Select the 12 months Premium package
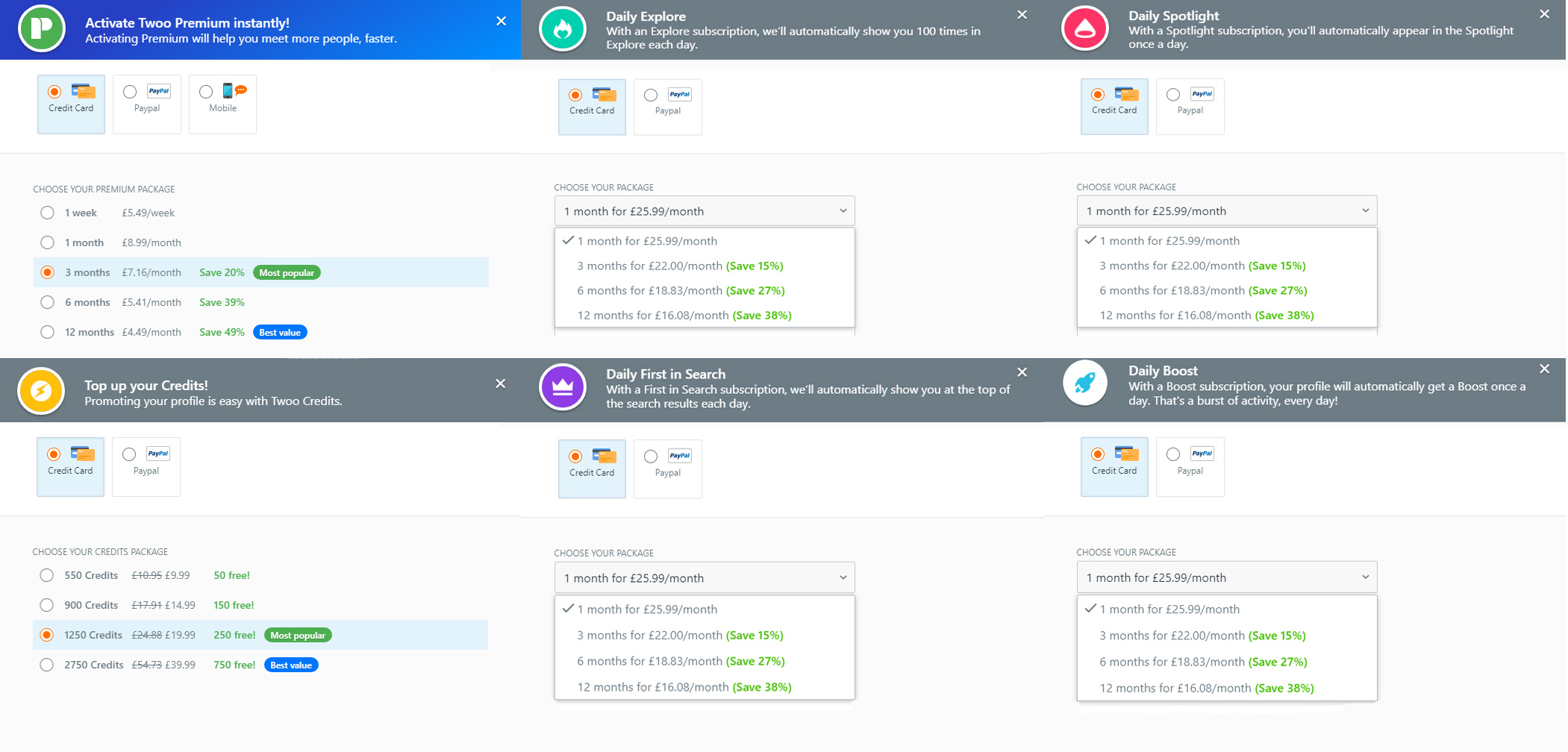 (48, 332)
